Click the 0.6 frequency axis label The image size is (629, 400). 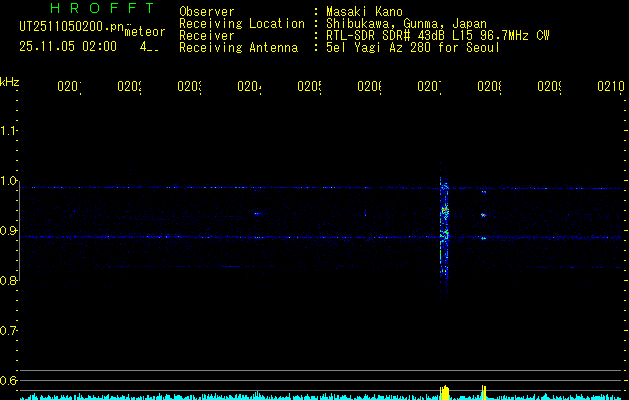8,380
